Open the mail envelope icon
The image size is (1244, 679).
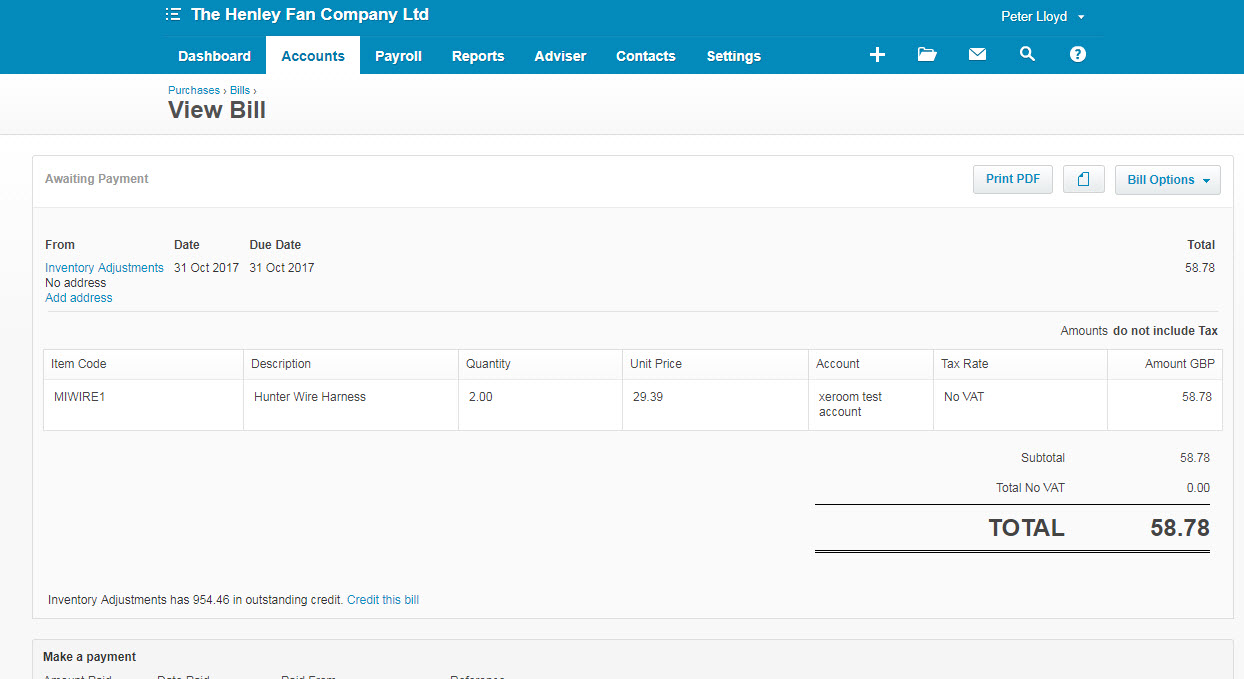tap(977, 55)
